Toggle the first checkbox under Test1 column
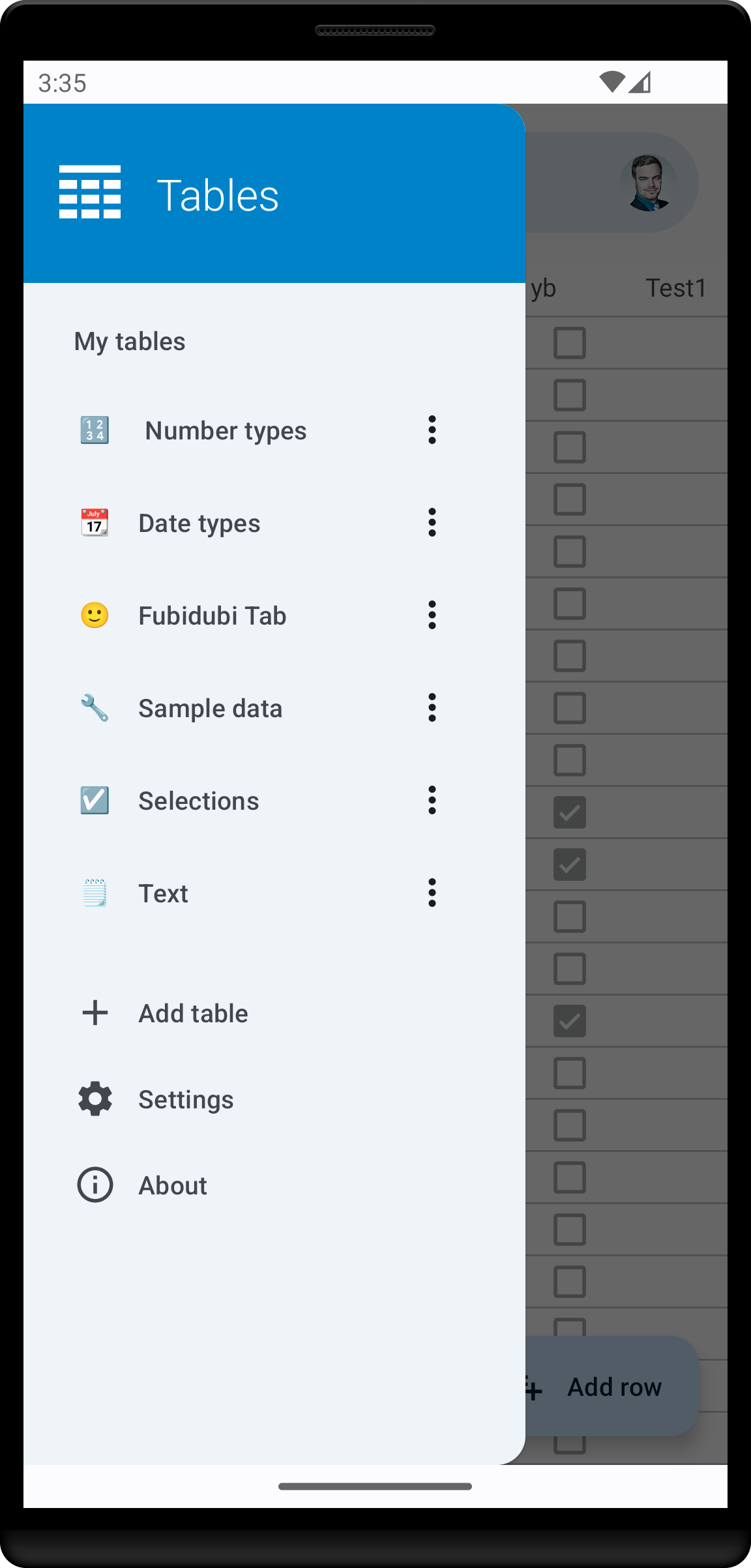Image resolution: width=751 pixels, height=1568 pixels. point(570,343)
